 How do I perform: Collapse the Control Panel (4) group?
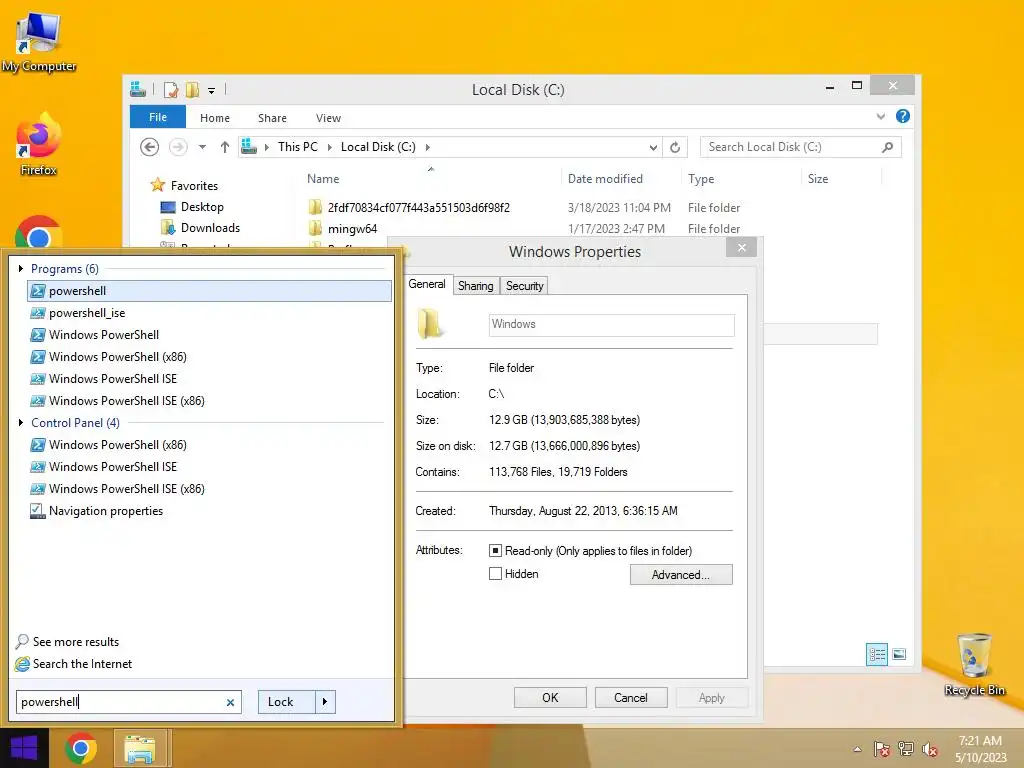click(20, 423)
